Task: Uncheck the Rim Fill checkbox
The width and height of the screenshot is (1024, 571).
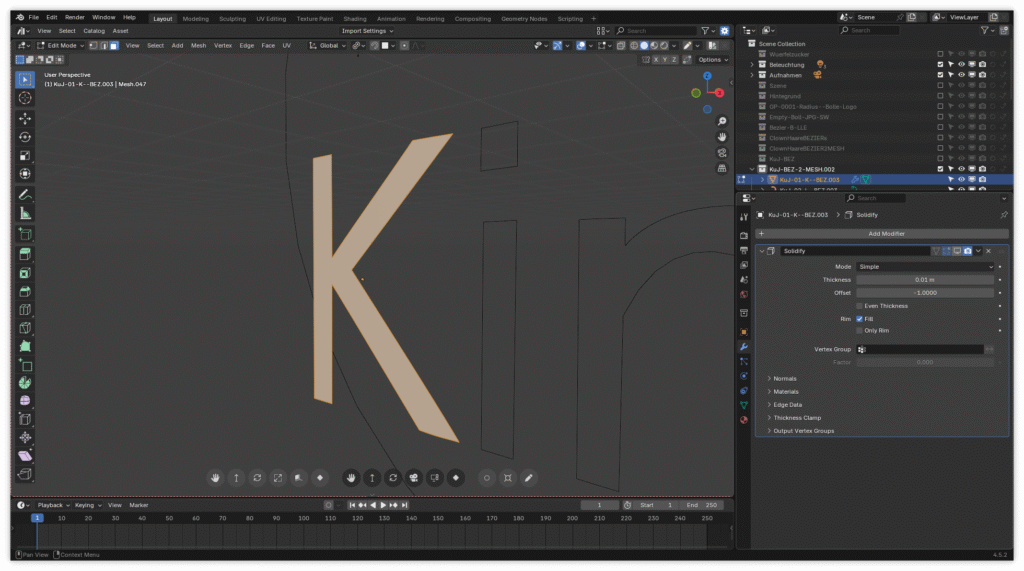Action: (x=859, y=319)
